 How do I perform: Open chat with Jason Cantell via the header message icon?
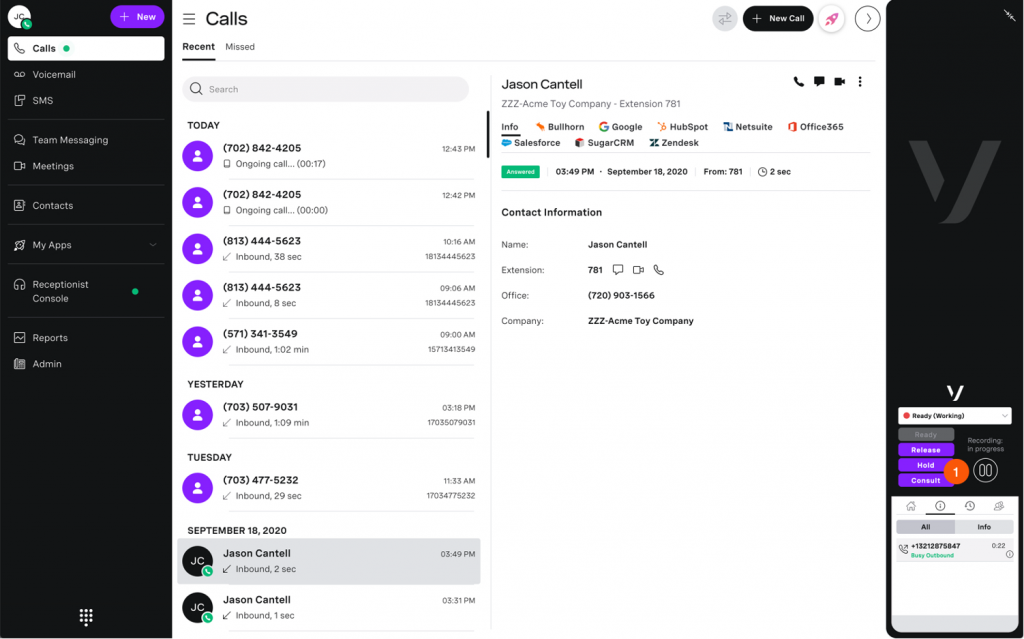pos(819,82)
